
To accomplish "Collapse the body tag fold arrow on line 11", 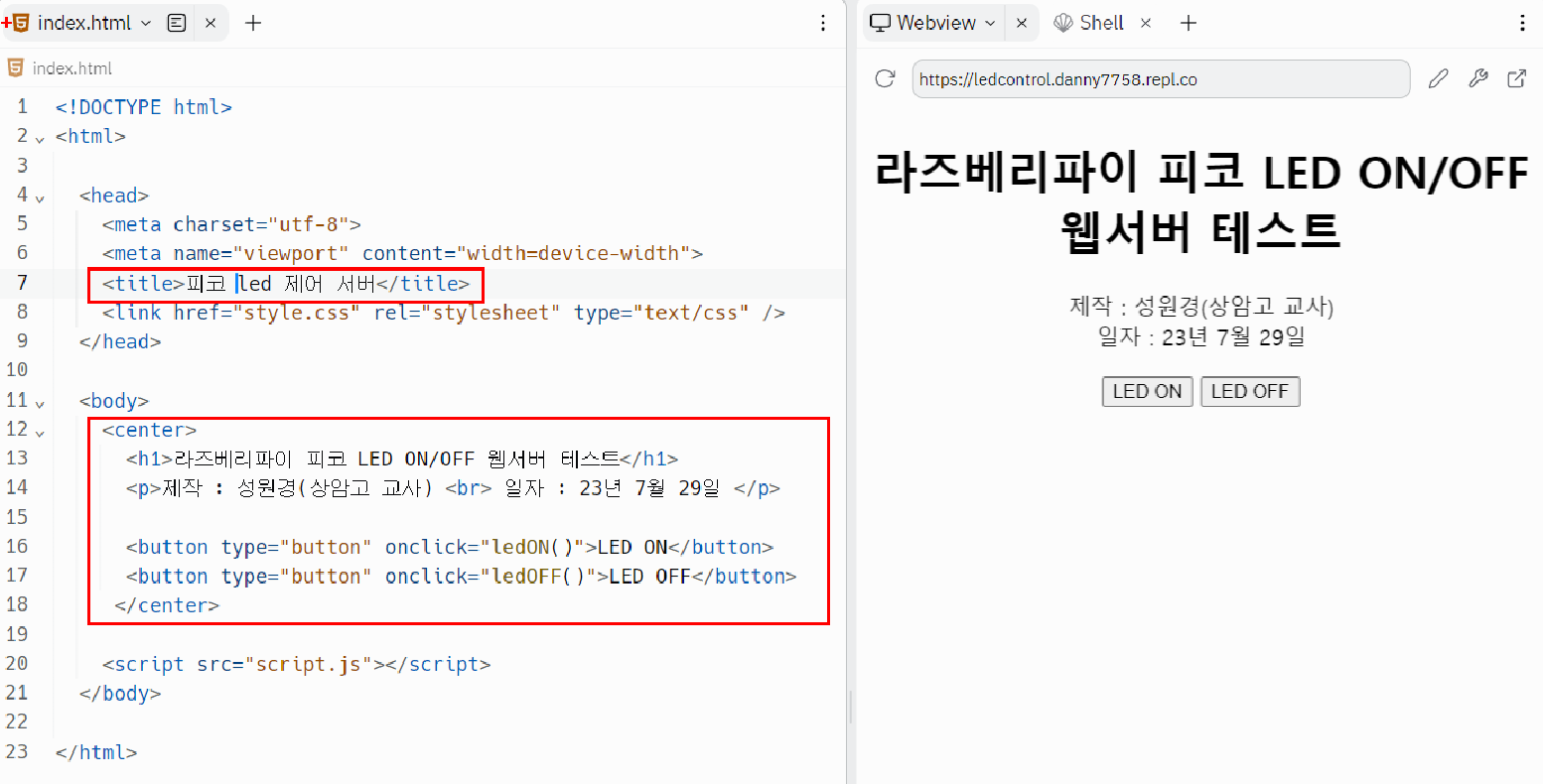I will (x=40, y=403).
